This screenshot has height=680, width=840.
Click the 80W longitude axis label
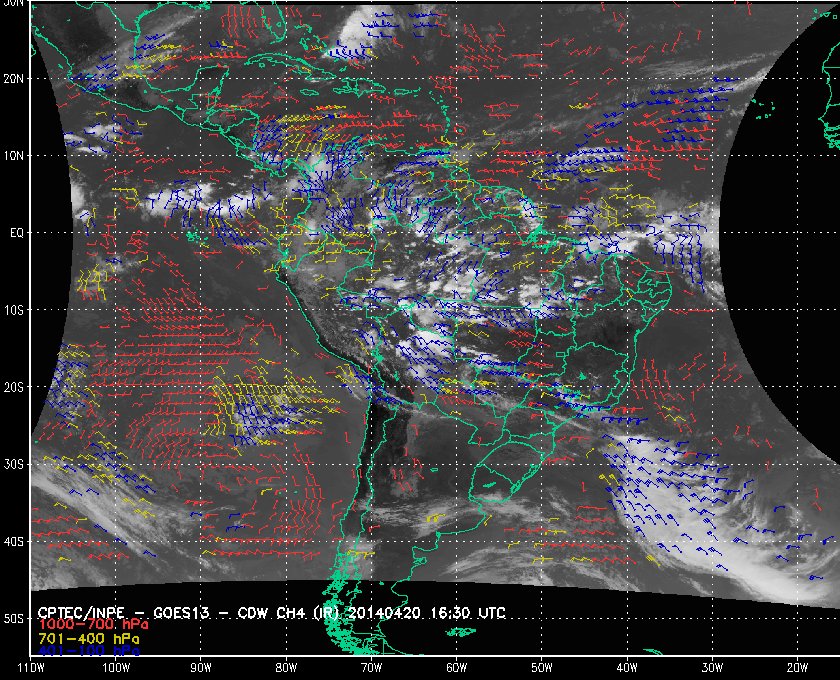(x=286, y=668)
